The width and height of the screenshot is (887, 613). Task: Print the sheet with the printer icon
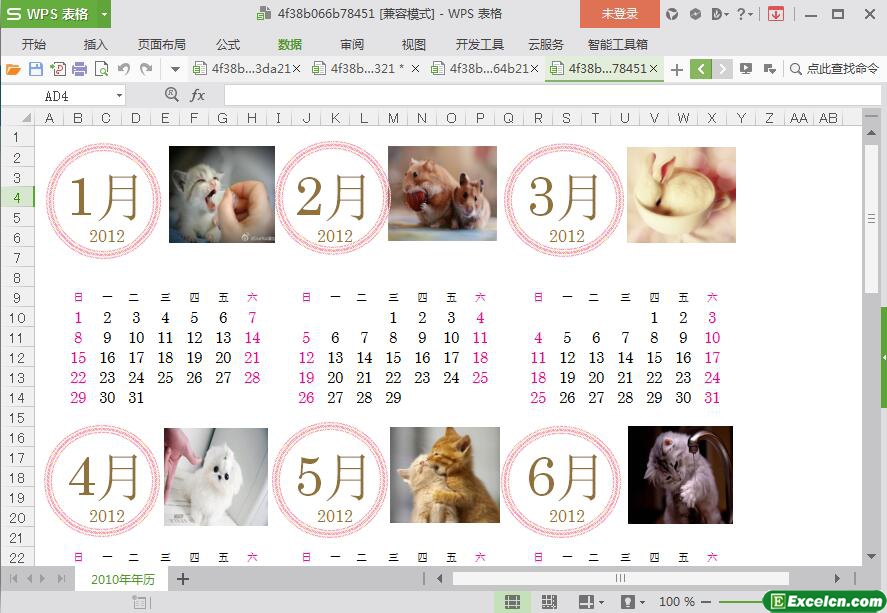coord(80,69)
